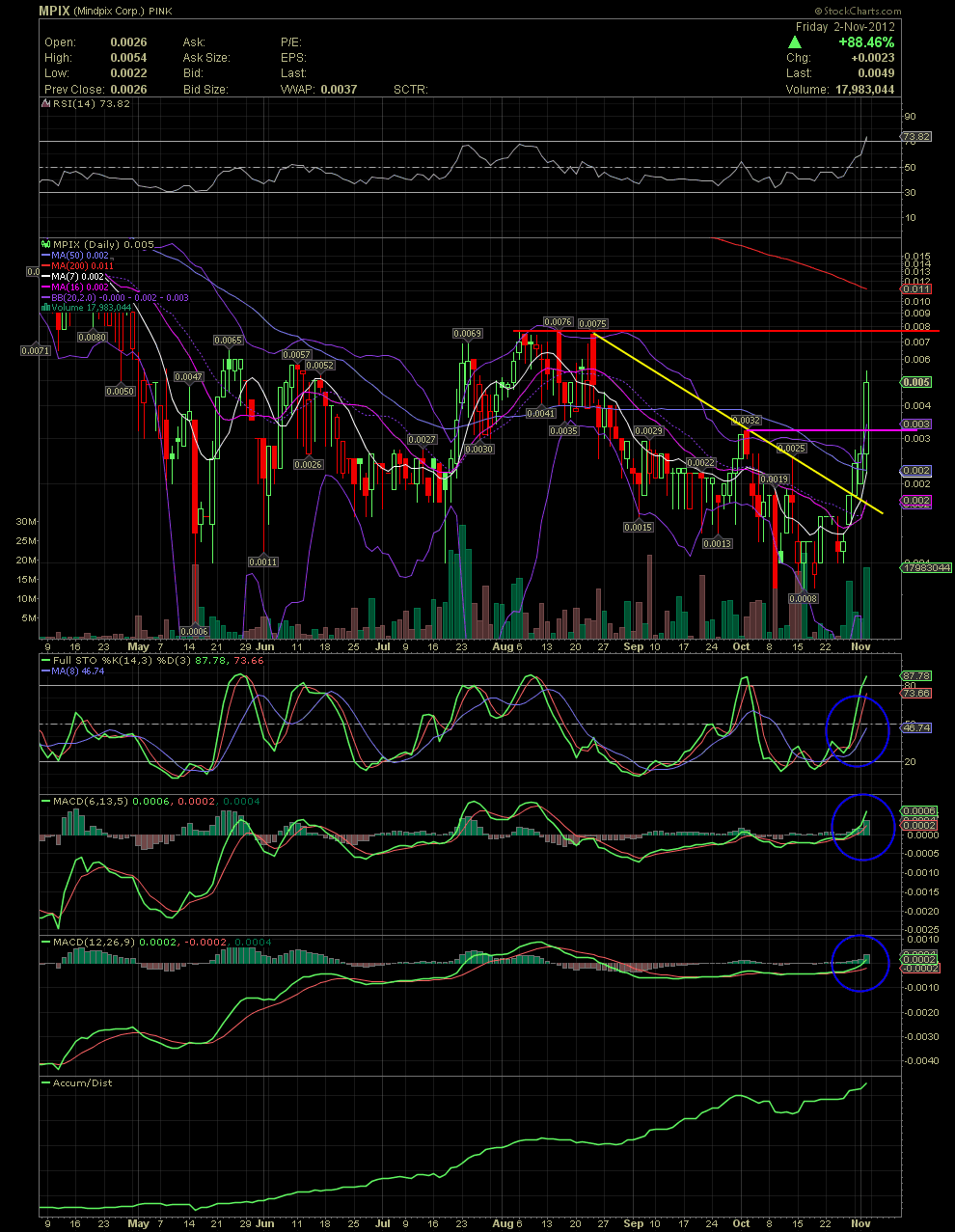Click the 0.0011 price label
This screenshot has height=1232, width=955.
[x=262, y=561]
